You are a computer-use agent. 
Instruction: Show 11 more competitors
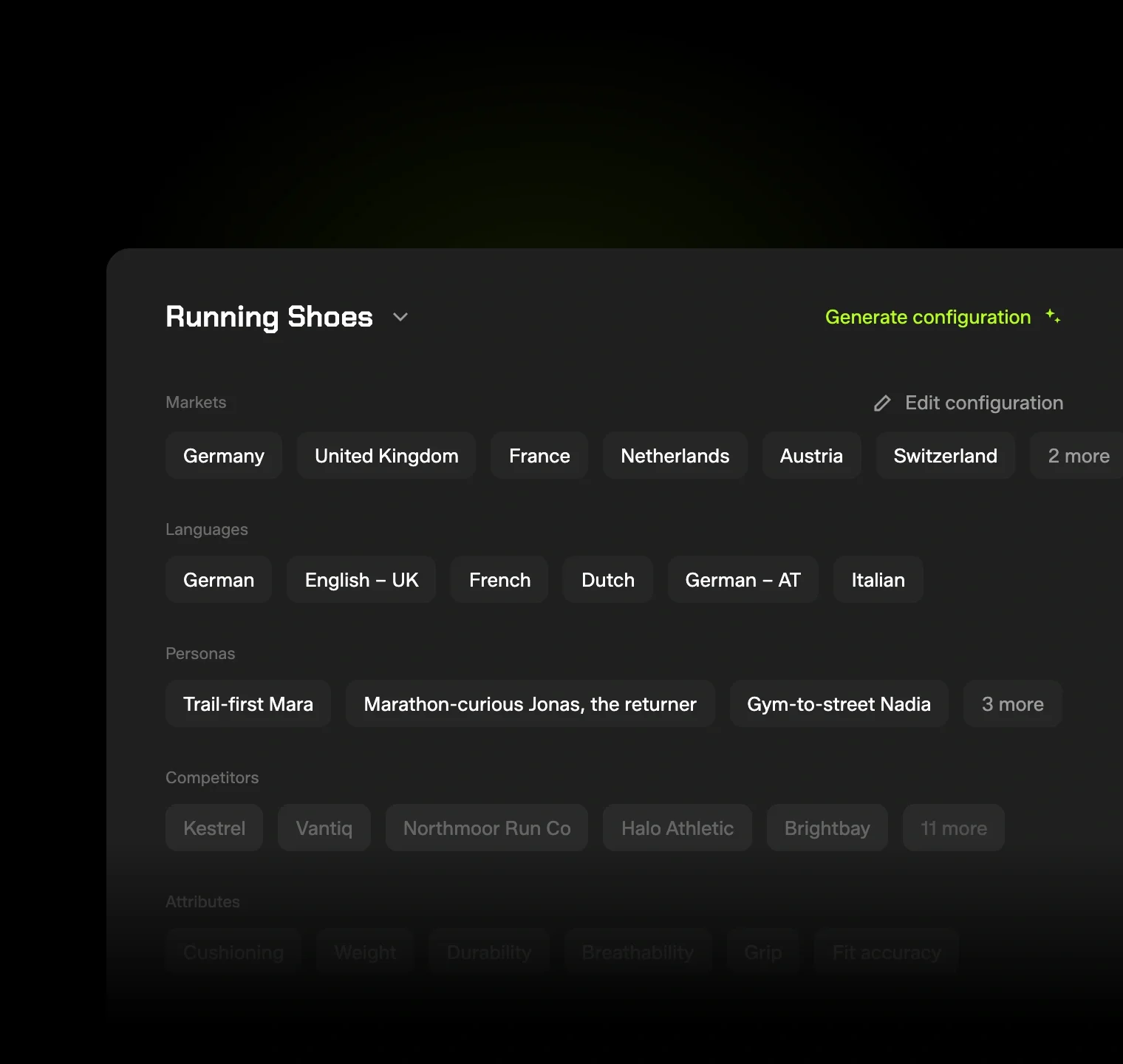tap(954, 828)
